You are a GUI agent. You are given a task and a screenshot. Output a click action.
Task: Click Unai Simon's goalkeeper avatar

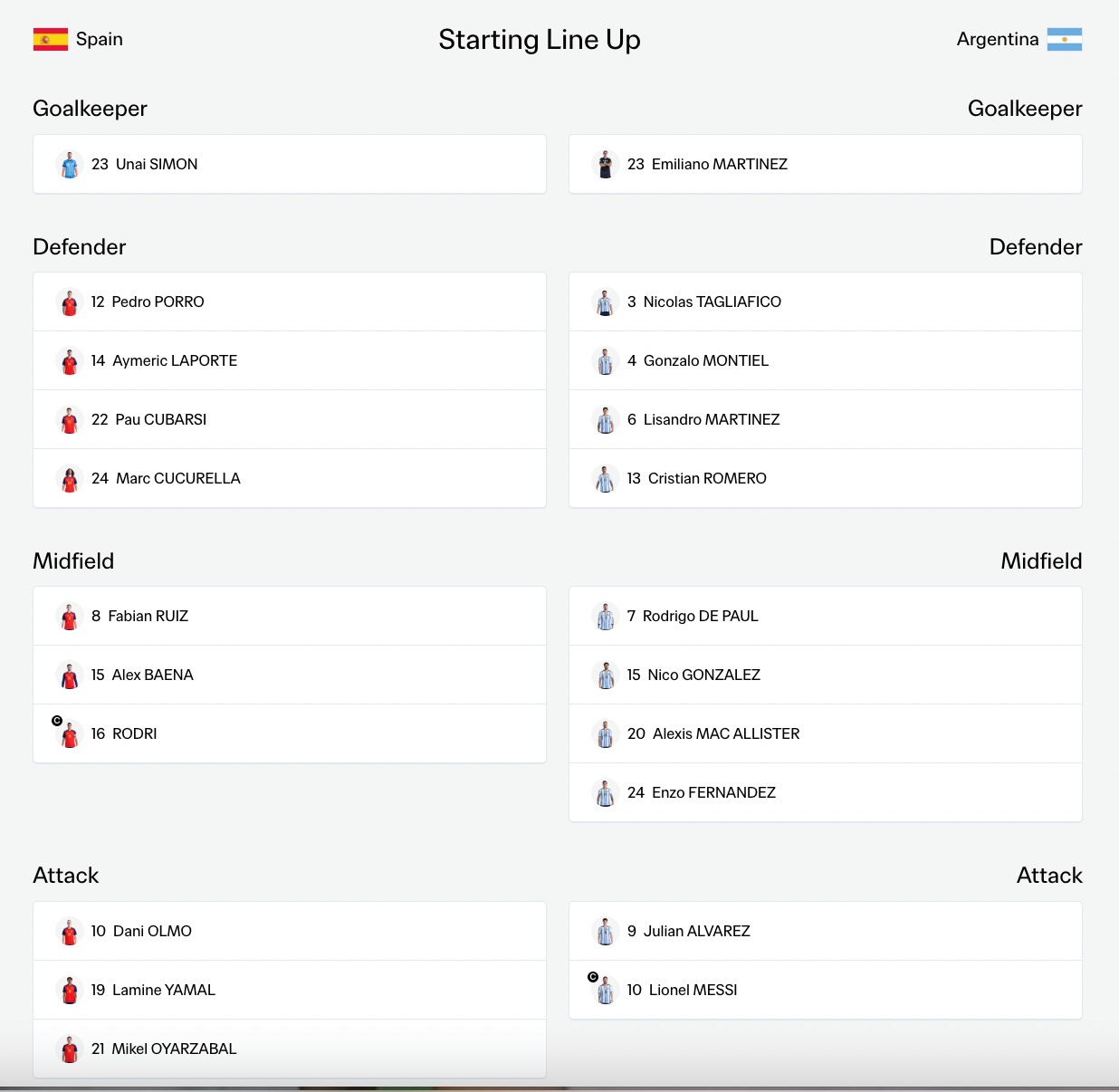click(70, 164)
